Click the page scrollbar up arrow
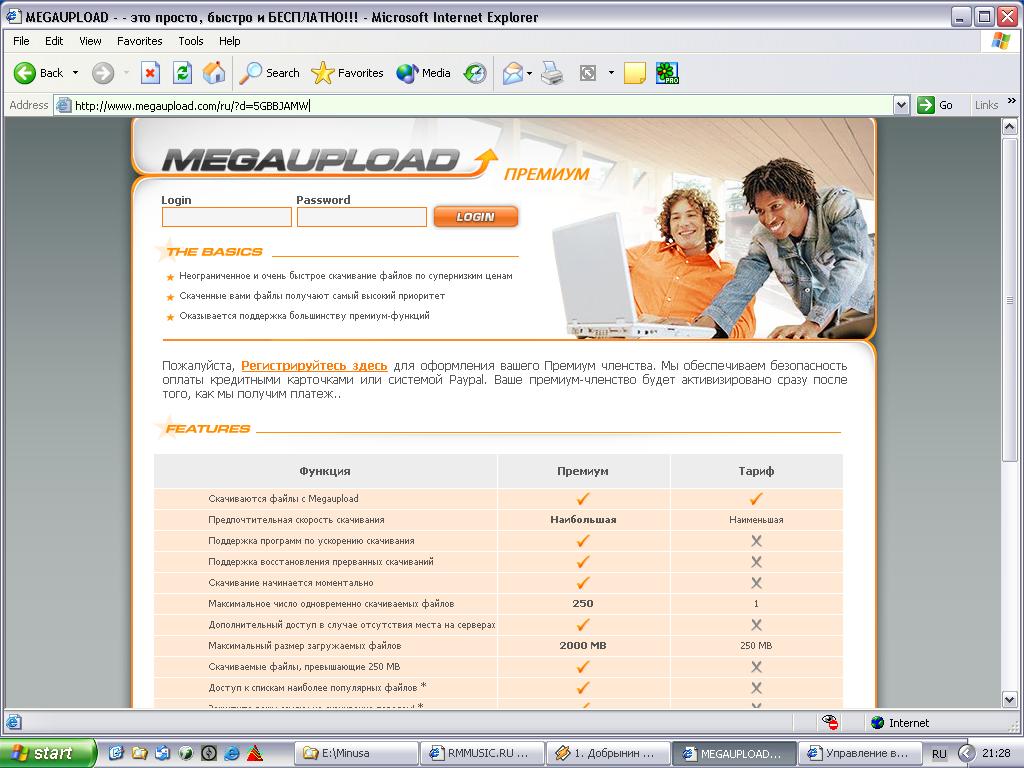This screenshot has width=1024, height=768. [x=1010, y=127]
